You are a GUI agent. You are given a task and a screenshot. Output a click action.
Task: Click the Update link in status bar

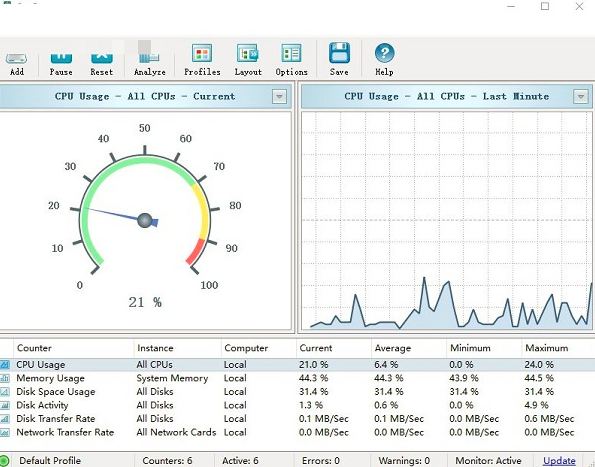pyautogui.click(x=559, y=461)
